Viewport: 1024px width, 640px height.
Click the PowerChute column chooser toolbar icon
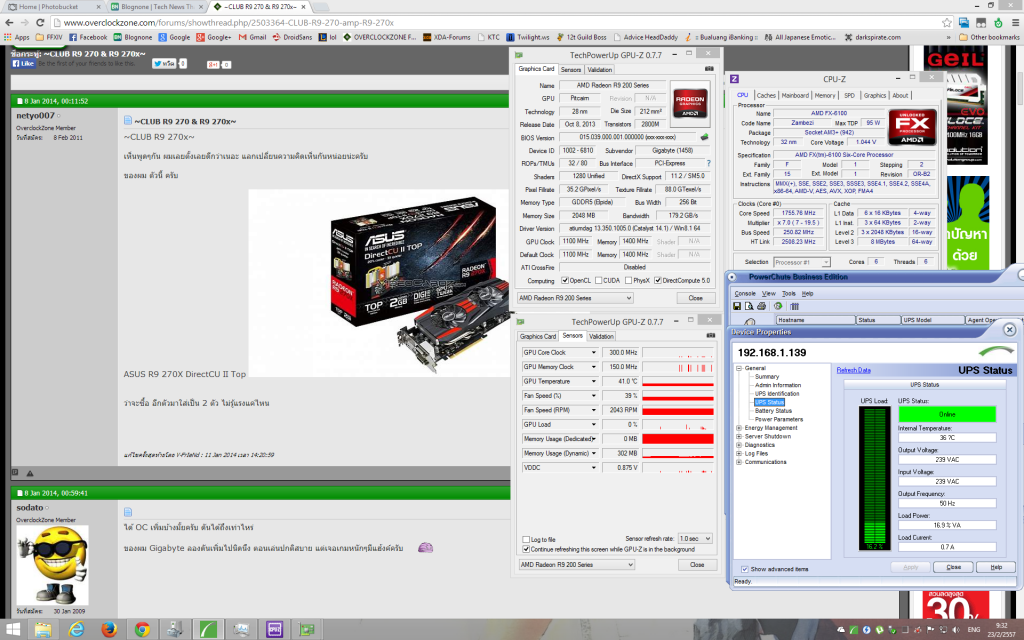point(794,306)
